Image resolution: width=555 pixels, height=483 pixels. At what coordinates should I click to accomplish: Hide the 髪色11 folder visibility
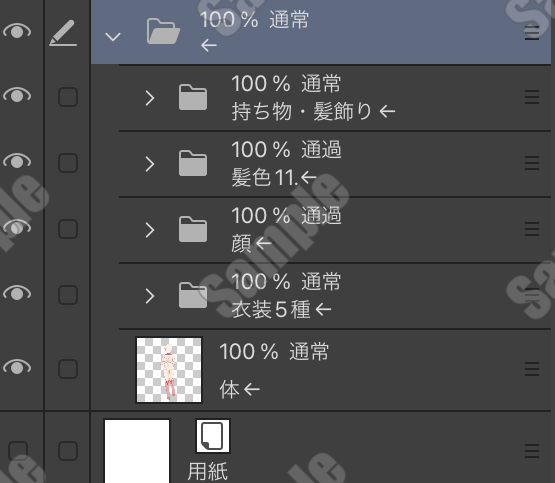[x=17, y=161]
